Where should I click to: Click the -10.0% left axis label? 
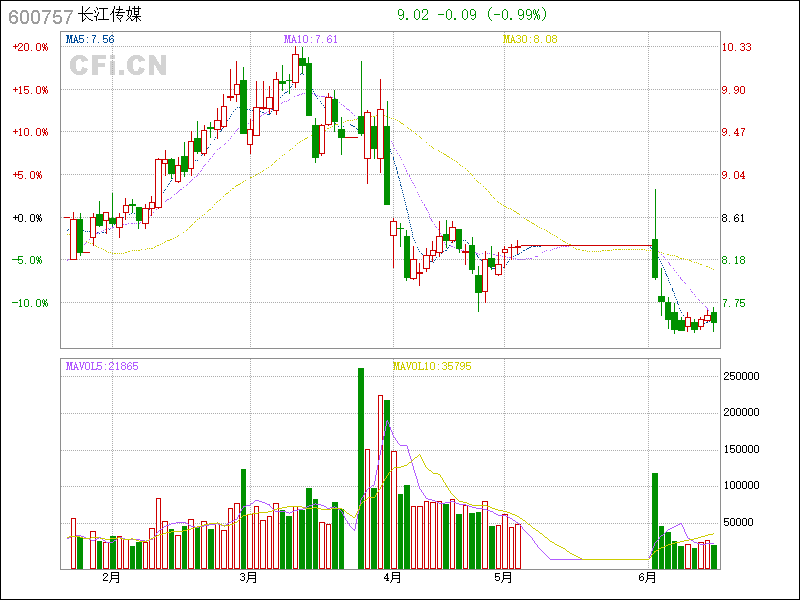coord(30,303)
